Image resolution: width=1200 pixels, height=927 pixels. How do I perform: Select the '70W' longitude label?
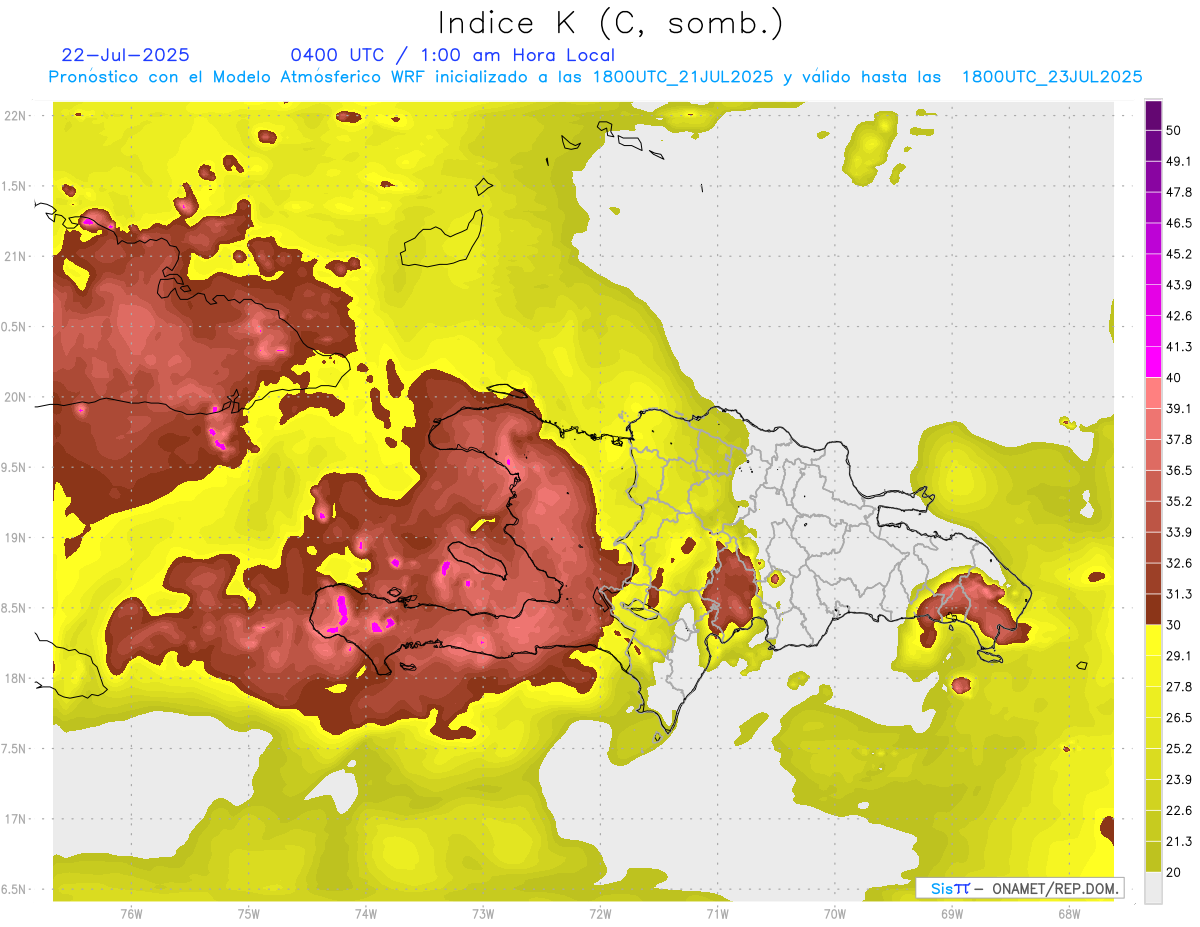click(x=835, y=914)
